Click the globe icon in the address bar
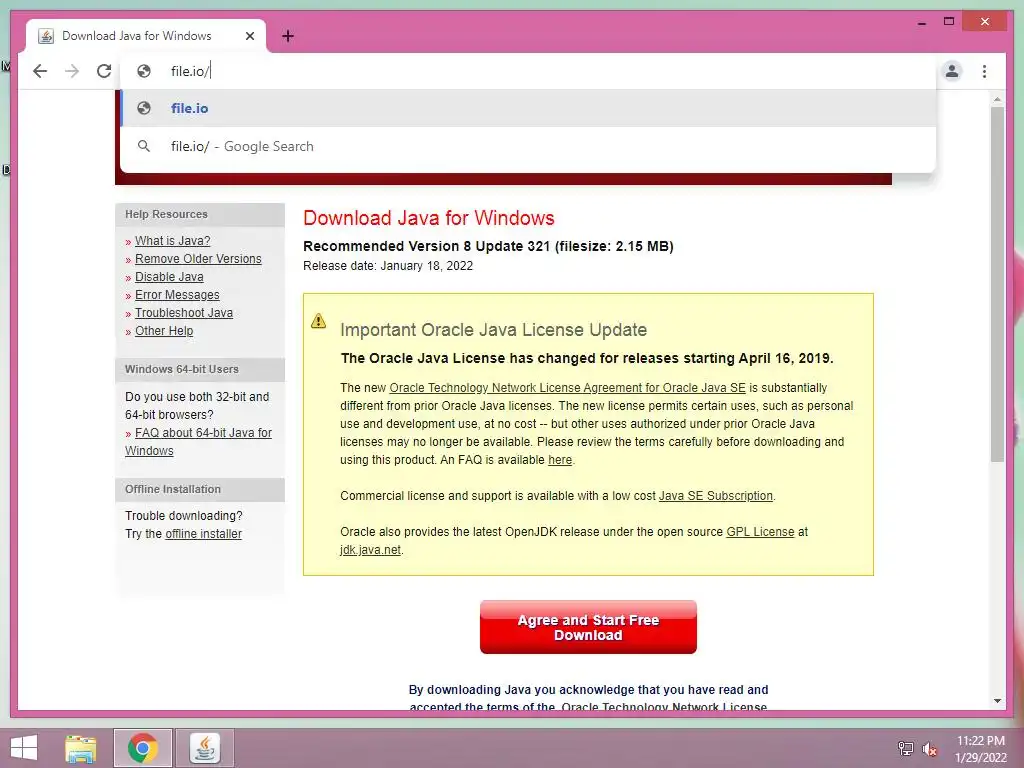The height and width of the screenshot is (768, 1024). pos(144,71)
